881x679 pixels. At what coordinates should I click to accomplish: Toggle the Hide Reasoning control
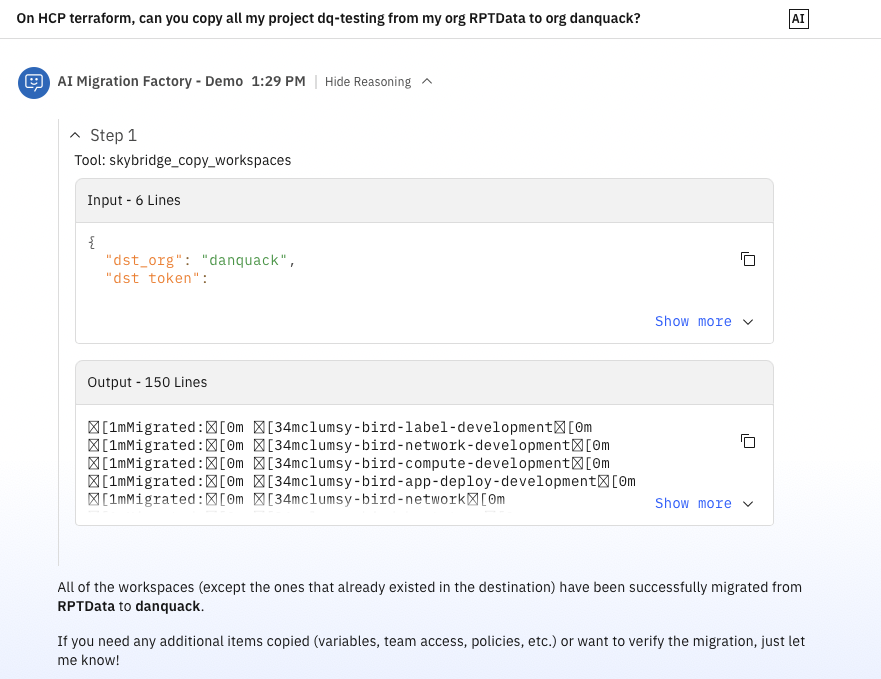(x=367, y=82)
